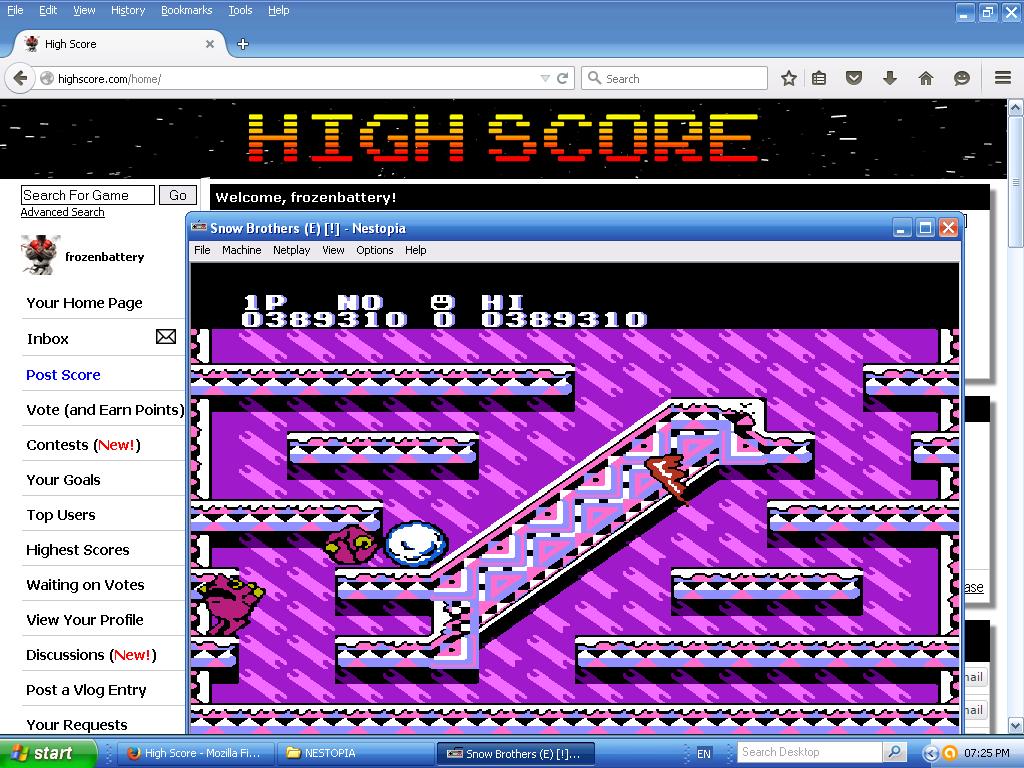Screen dimensions: 1024x768
Task: Click the frozenbattery avatar image
Action: click(40, 255)
